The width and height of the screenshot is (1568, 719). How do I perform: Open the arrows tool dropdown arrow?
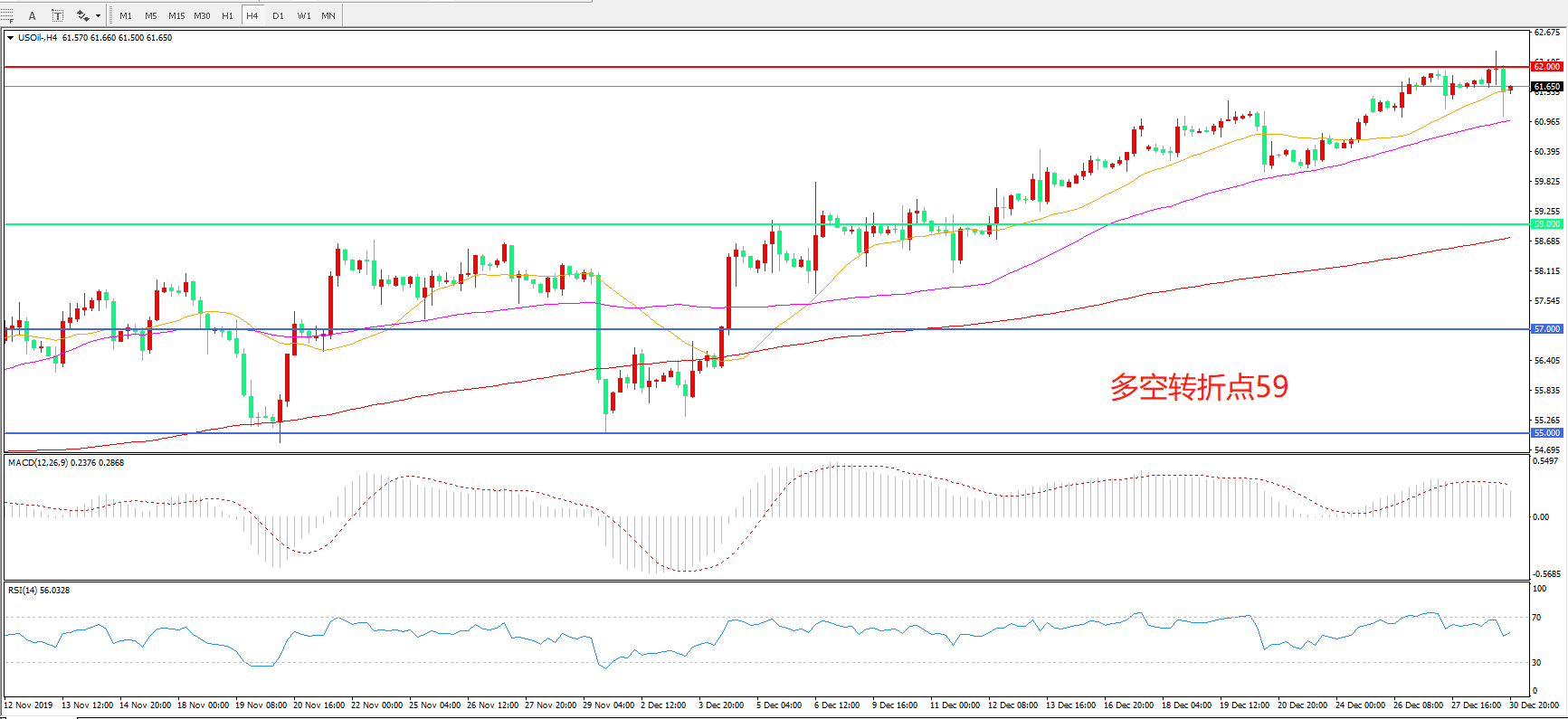tap(98, 15)
